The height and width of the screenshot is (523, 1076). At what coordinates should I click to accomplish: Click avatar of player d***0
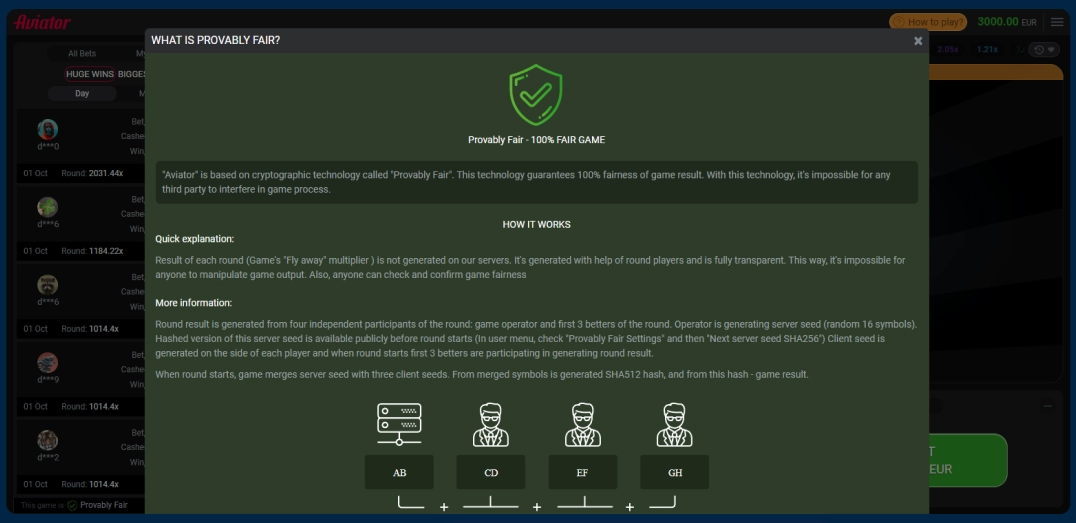pos(47,129)
